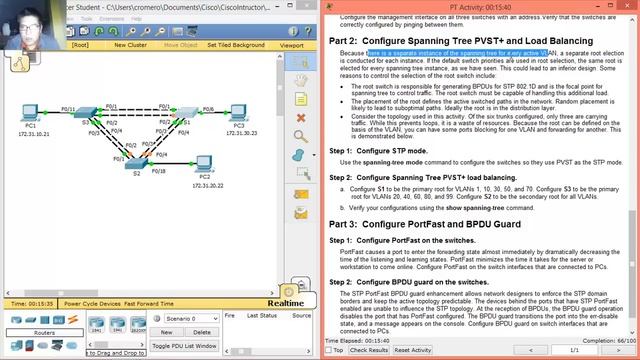The image size is (640, 360).
Task: Toggle the Top checkbox in PT Activity
Action: (329, 350)
